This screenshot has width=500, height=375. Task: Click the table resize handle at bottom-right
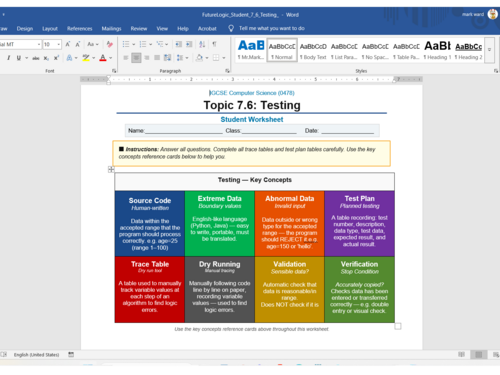pos(398,326)
